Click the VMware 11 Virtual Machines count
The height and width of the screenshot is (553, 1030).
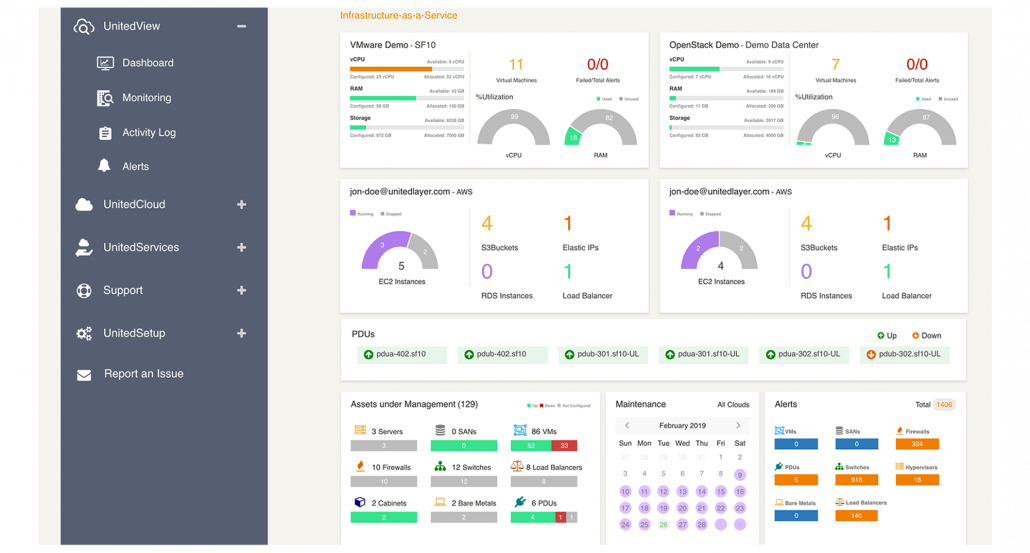click(x=516, y=64)
